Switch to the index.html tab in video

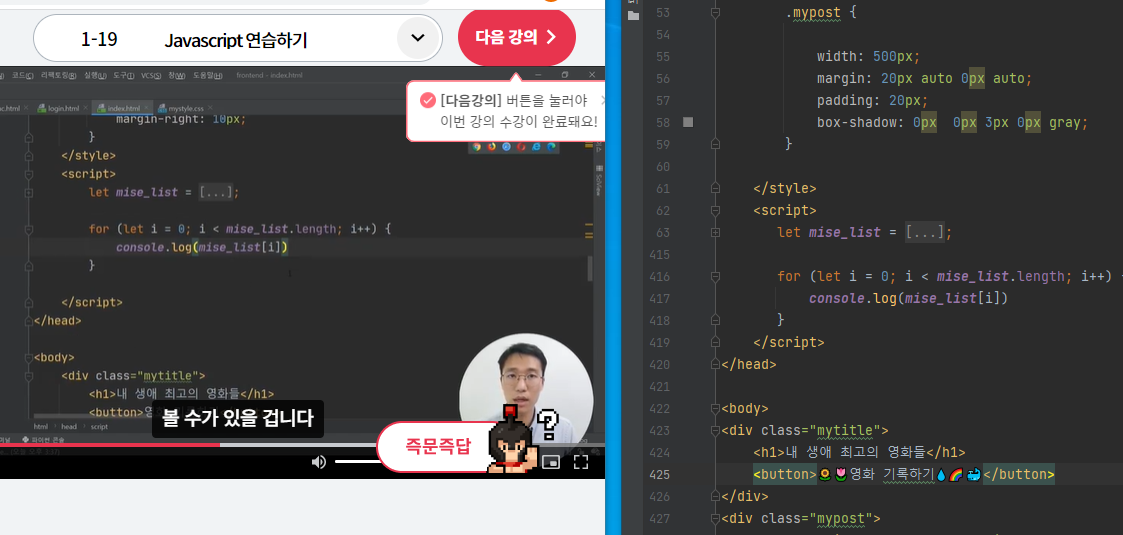click(122, 108)
